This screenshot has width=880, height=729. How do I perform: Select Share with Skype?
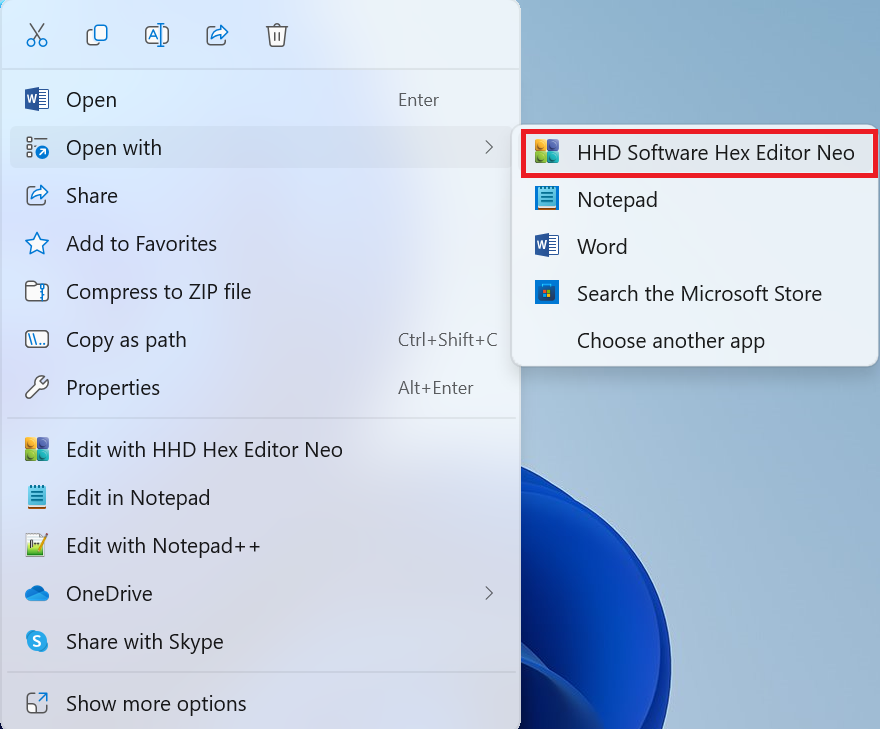(x=261, y=641)
